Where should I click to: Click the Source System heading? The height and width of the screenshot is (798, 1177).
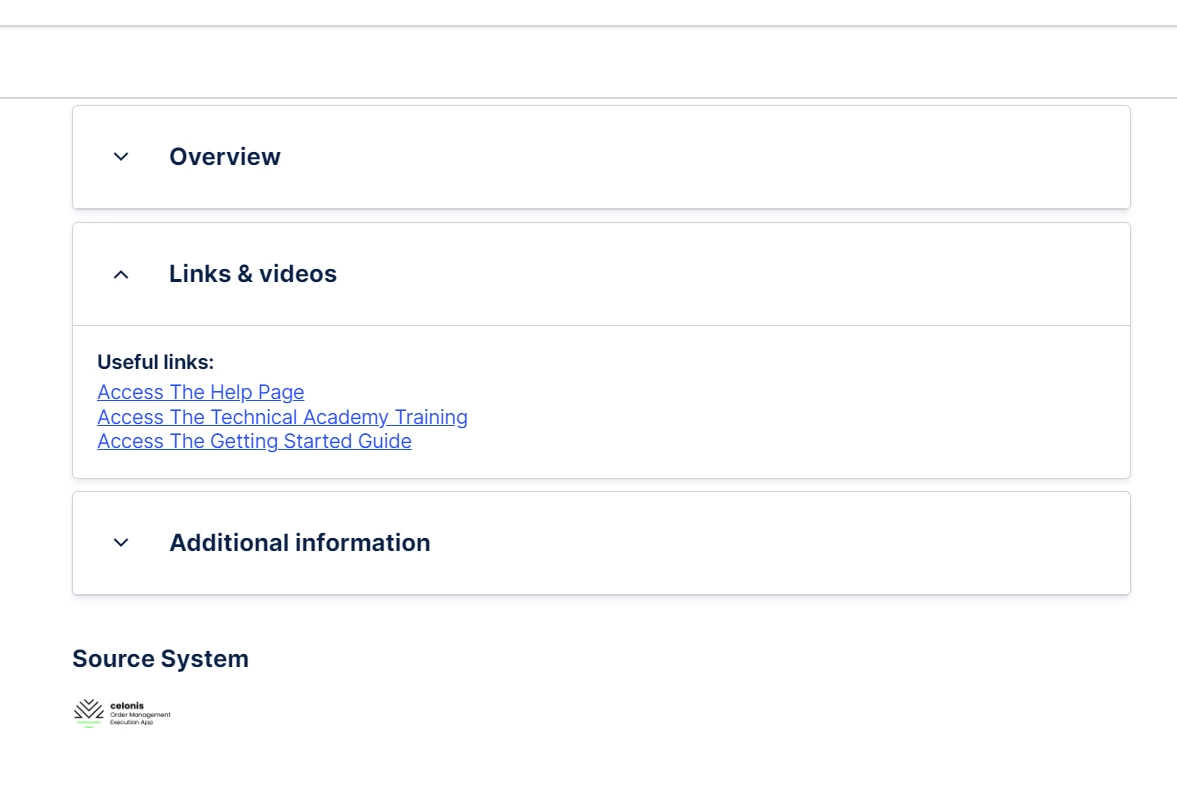[x=160, y=659]
